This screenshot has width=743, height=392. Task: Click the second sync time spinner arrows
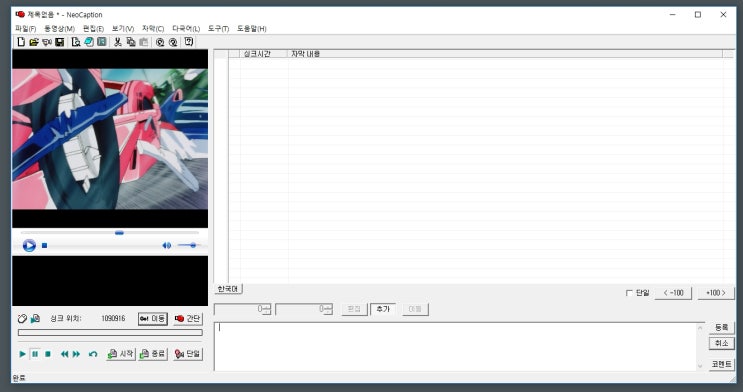(329, 309)
